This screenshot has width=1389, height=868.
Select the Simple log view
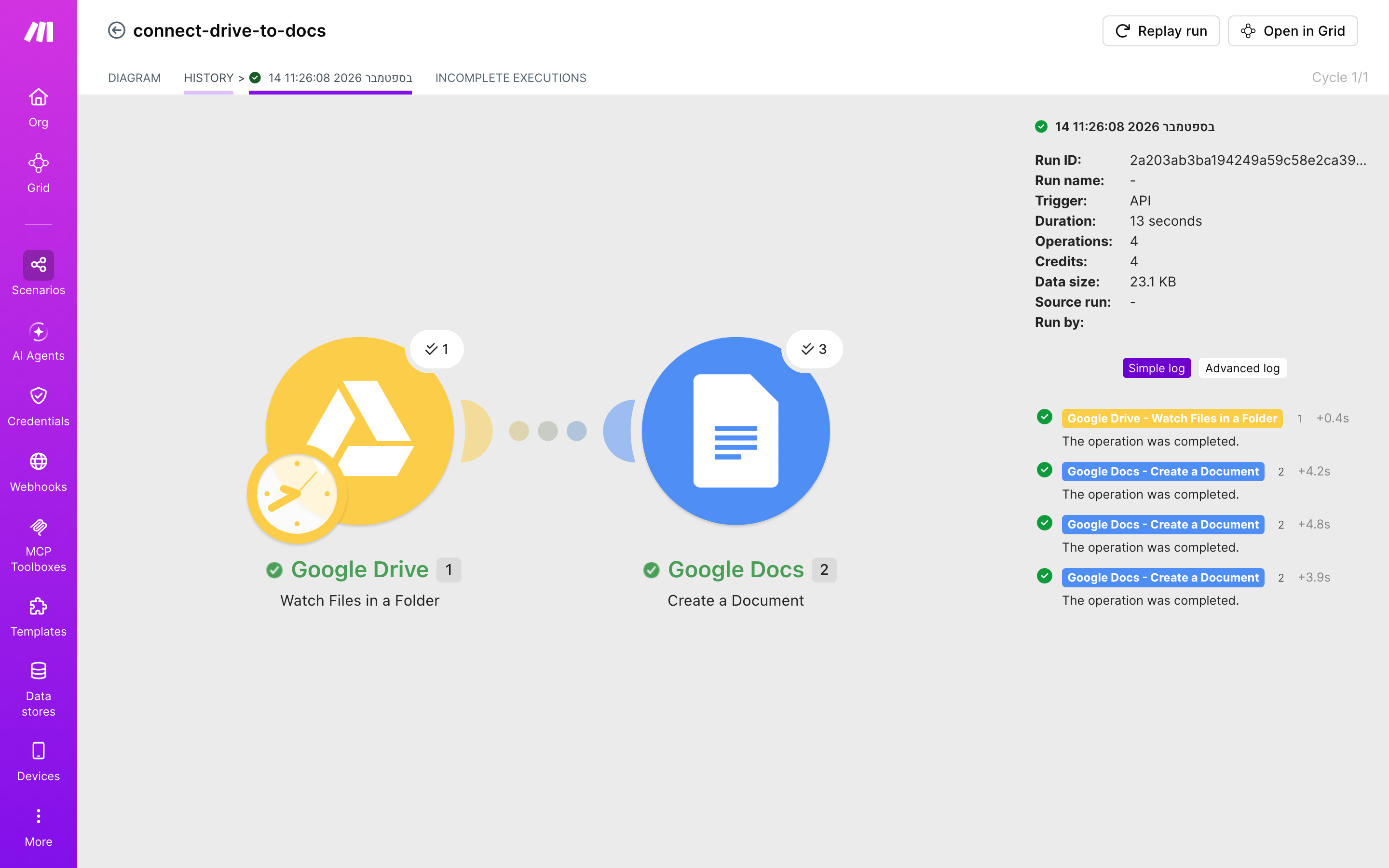pyautogui.click(x=1157, y=368)
